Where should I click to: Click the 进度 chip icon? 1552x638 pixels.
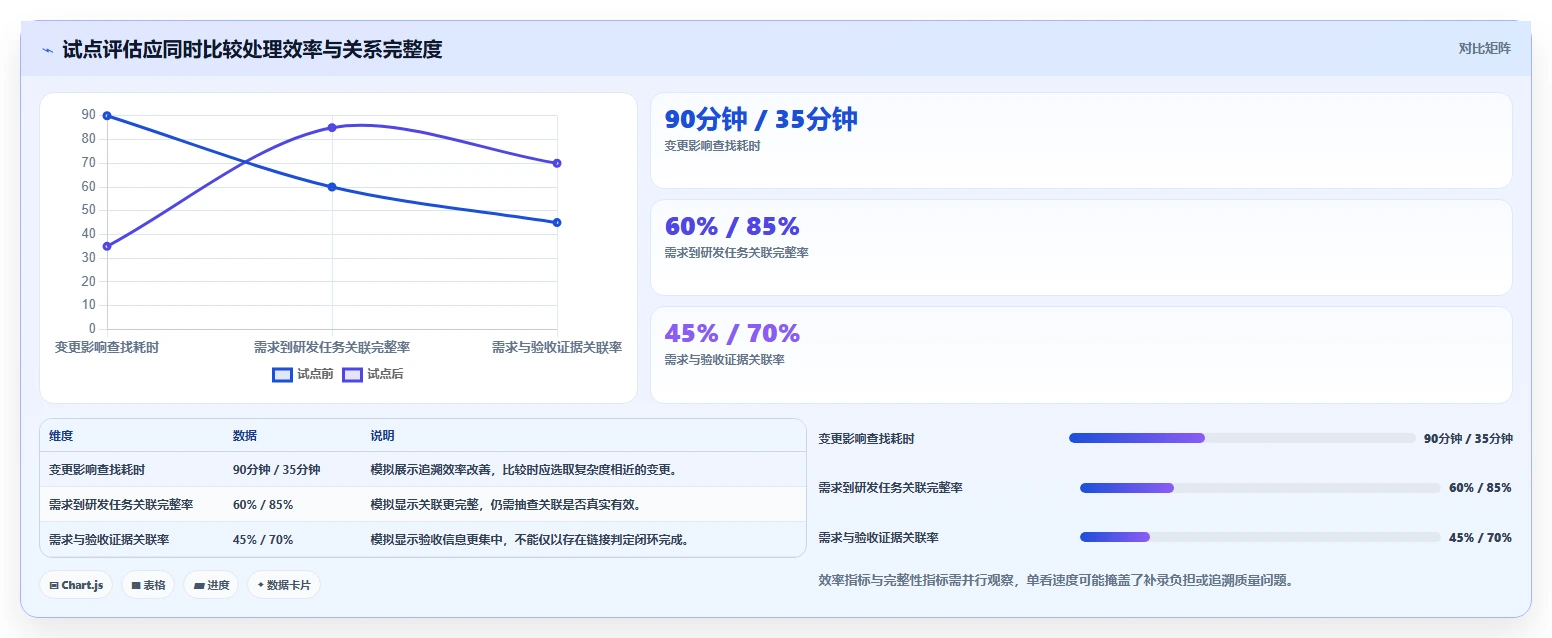click(x=199, y=585)
